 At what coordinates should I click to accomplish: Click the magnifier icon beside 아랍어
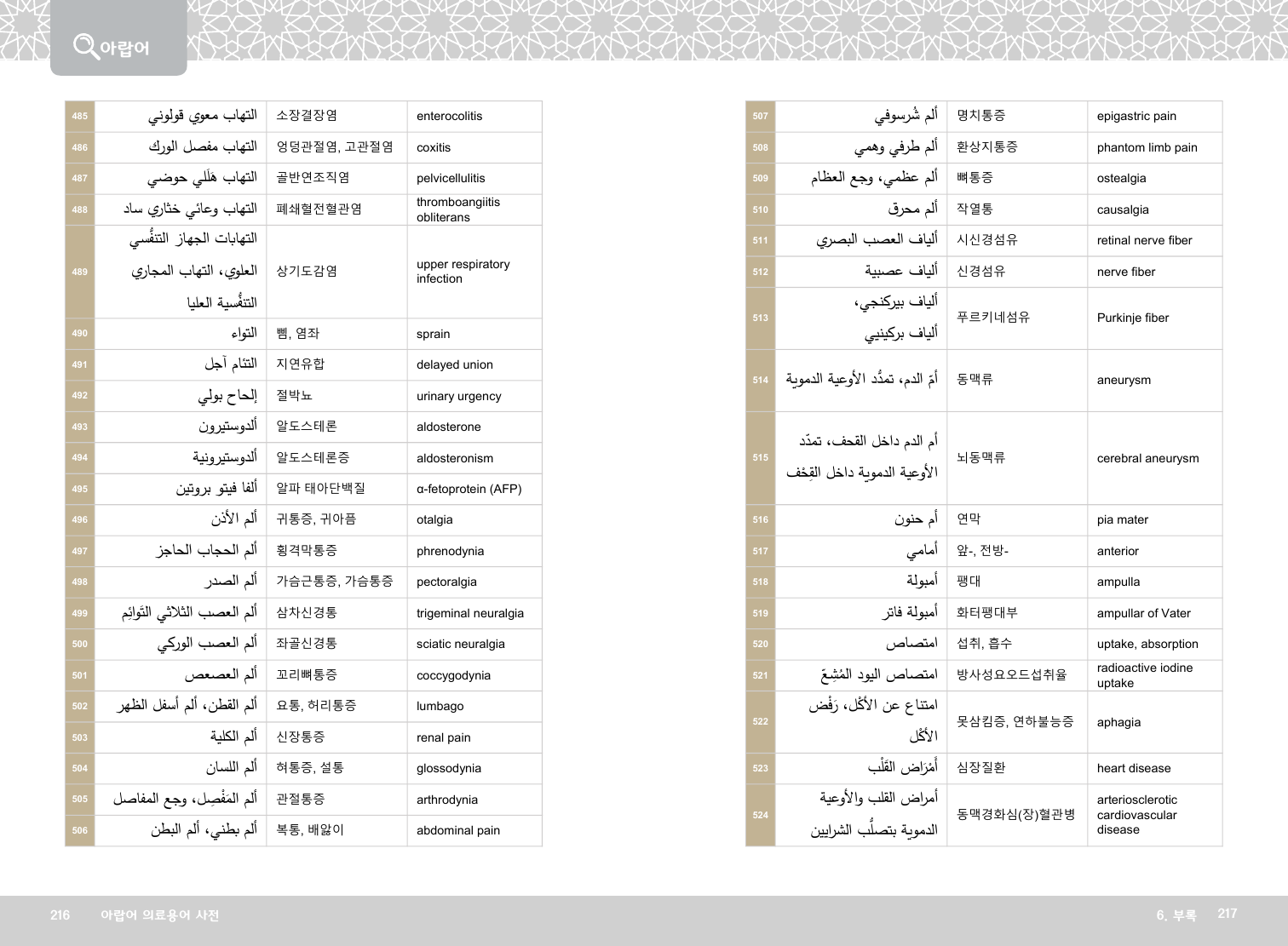tap(85, 45)
